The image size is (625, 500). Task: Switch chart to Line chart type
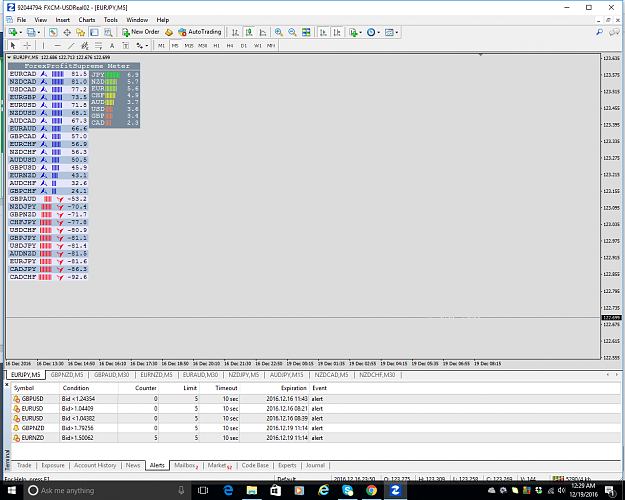[x=263, y=32]
